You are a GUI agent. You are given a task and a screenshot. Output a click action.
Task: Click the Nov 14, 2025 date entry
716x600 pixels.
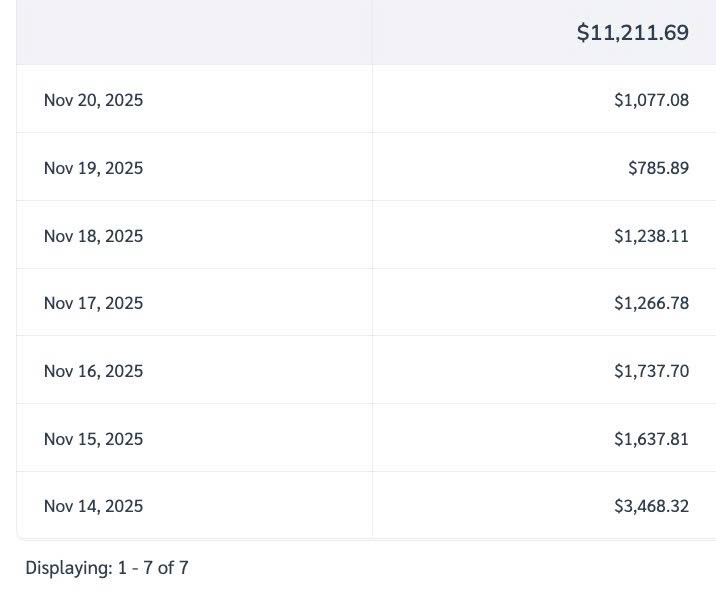[93, 506]
